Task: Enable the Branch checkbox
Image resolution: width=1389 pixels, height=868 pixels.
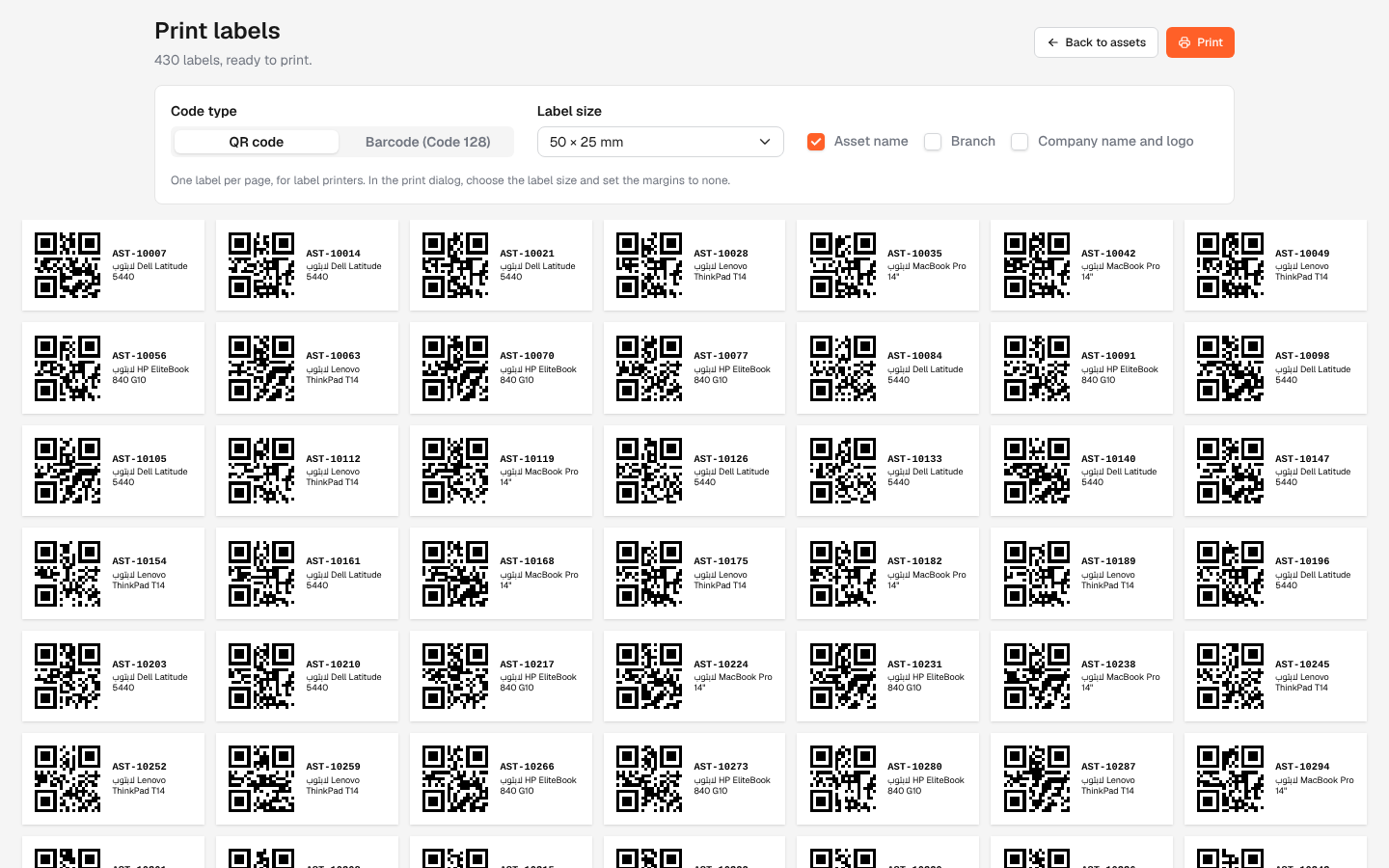Action: pyautogui.click(x=933, y=142)
